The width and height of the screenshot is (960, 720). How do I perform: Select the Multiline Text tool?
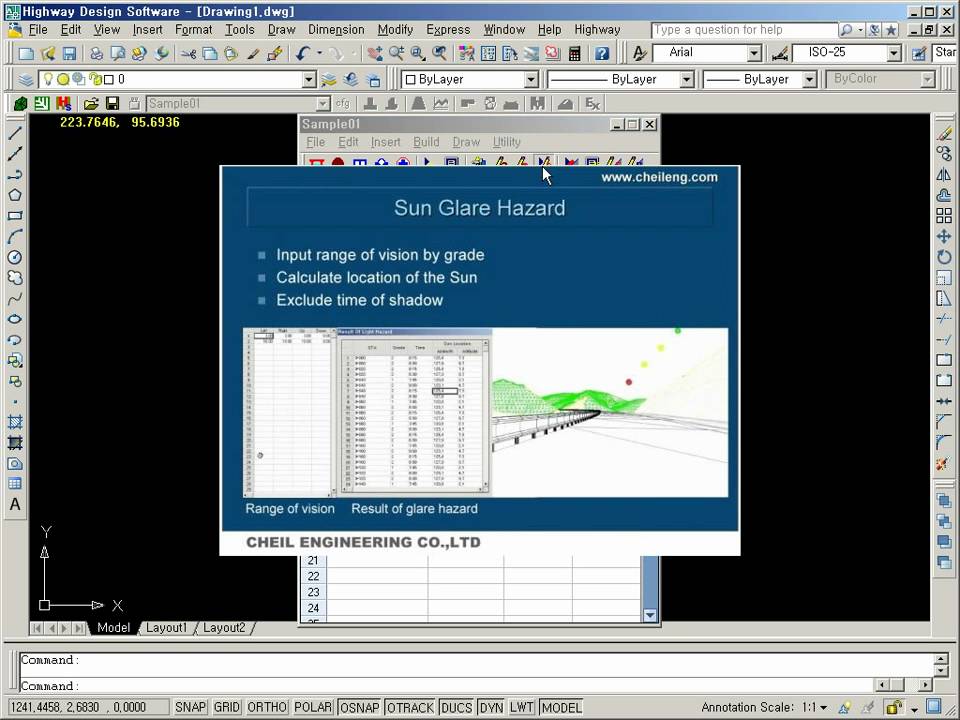(x=15, y=504)
